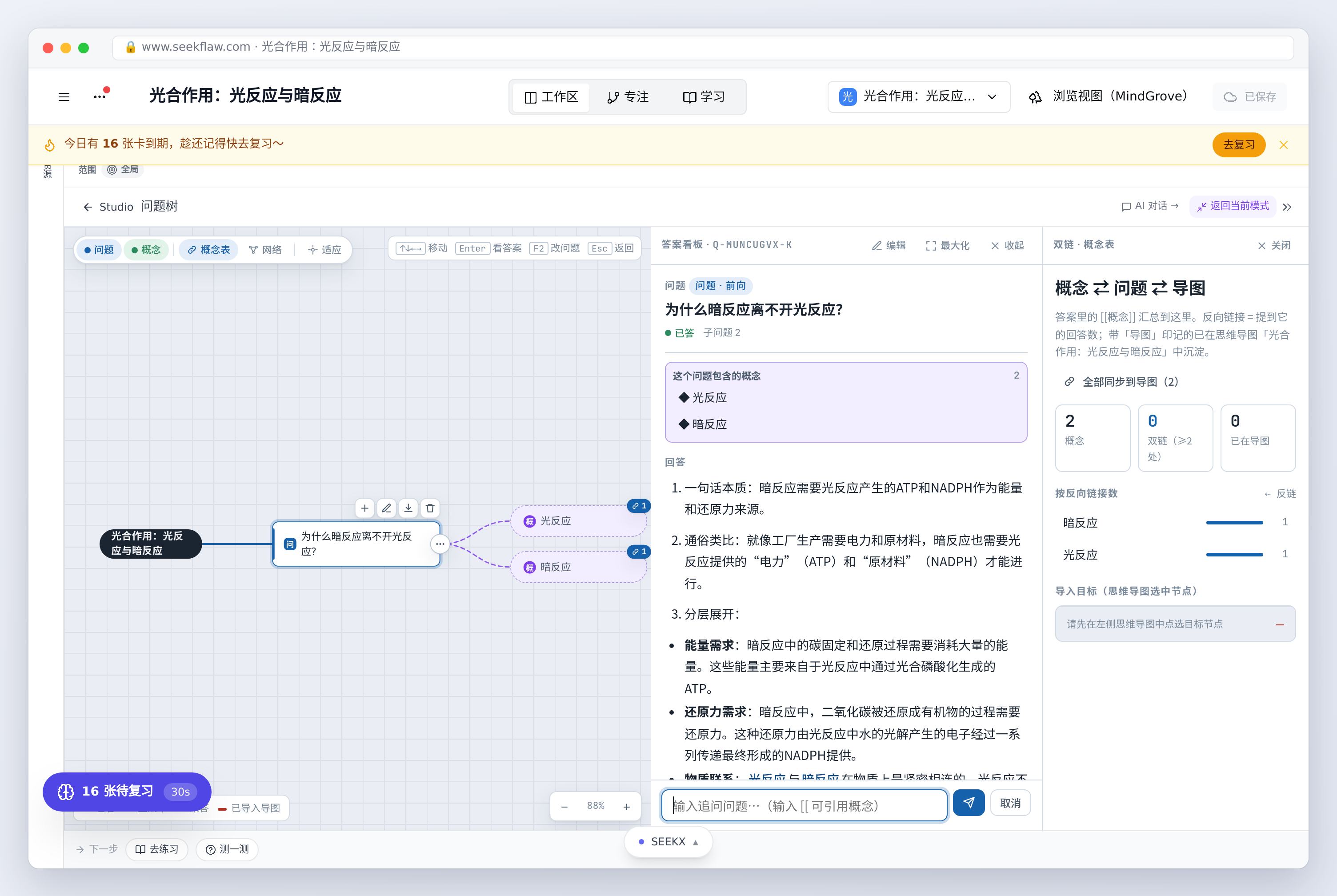Select the 为什么暗反应离不开光反应 node
1337x896 pixels.
coord(356,544)
